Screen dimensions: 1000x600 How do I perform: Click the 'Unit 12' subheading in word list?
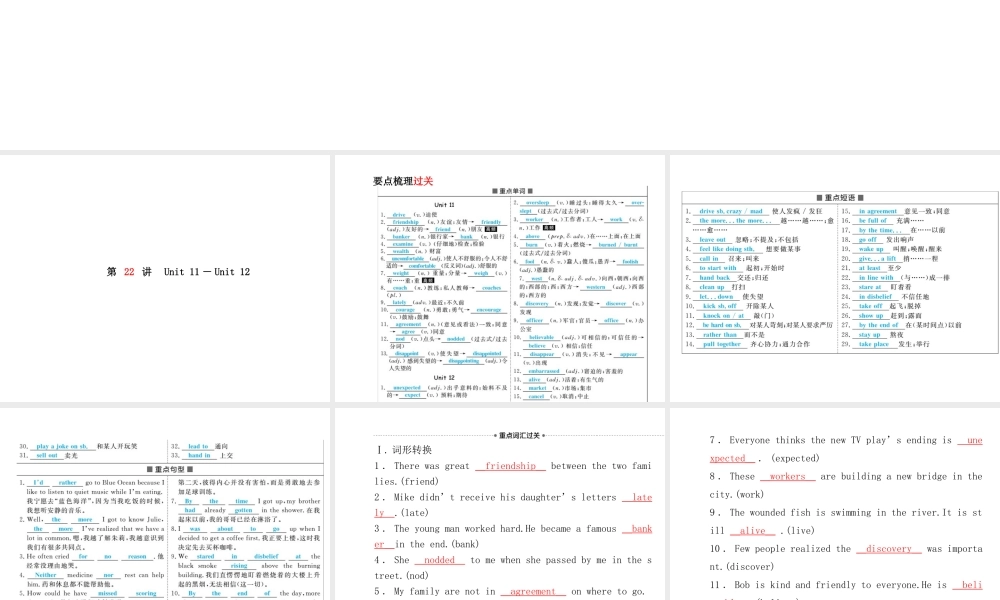coord(445,377)
